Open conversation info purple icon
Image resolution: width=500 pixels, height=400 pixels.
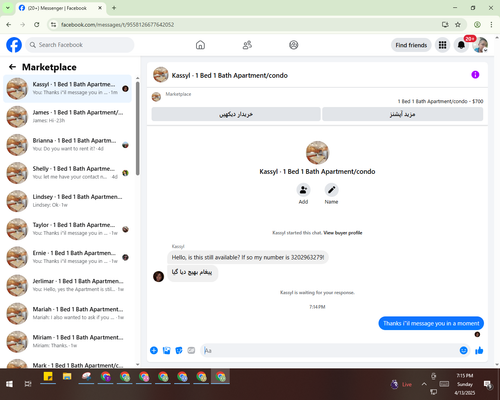475,75
